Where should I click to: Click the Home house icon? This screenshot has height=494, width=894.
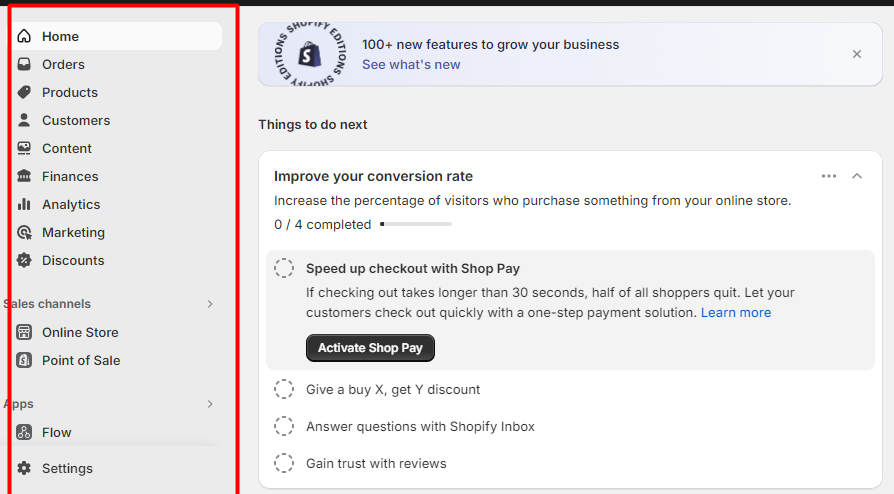(x=24, y=37)
